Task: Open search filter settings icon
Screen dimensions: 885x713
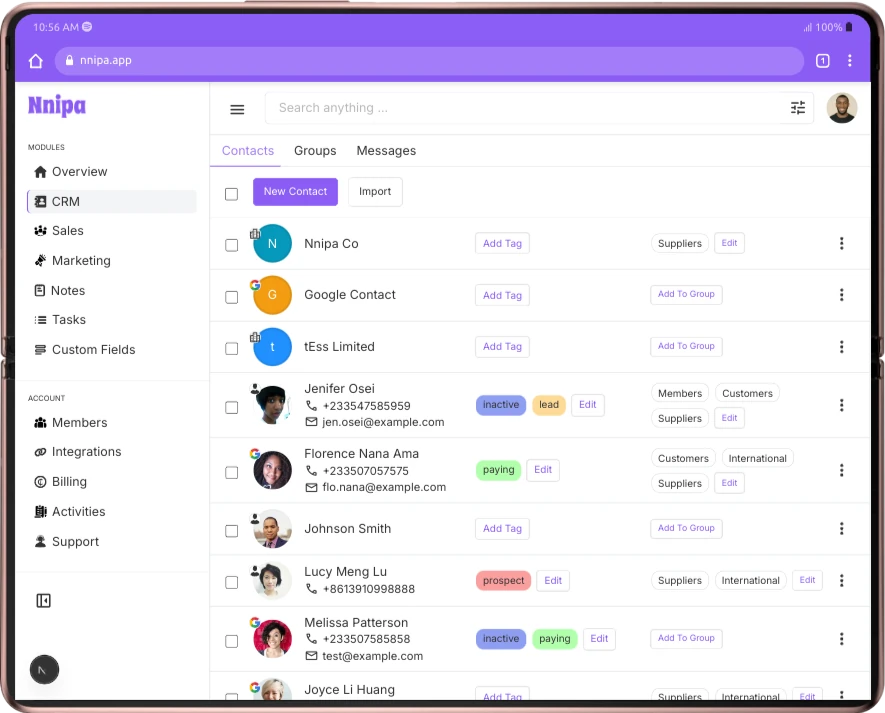Action: pyautogui.click(x=797, y=108)
